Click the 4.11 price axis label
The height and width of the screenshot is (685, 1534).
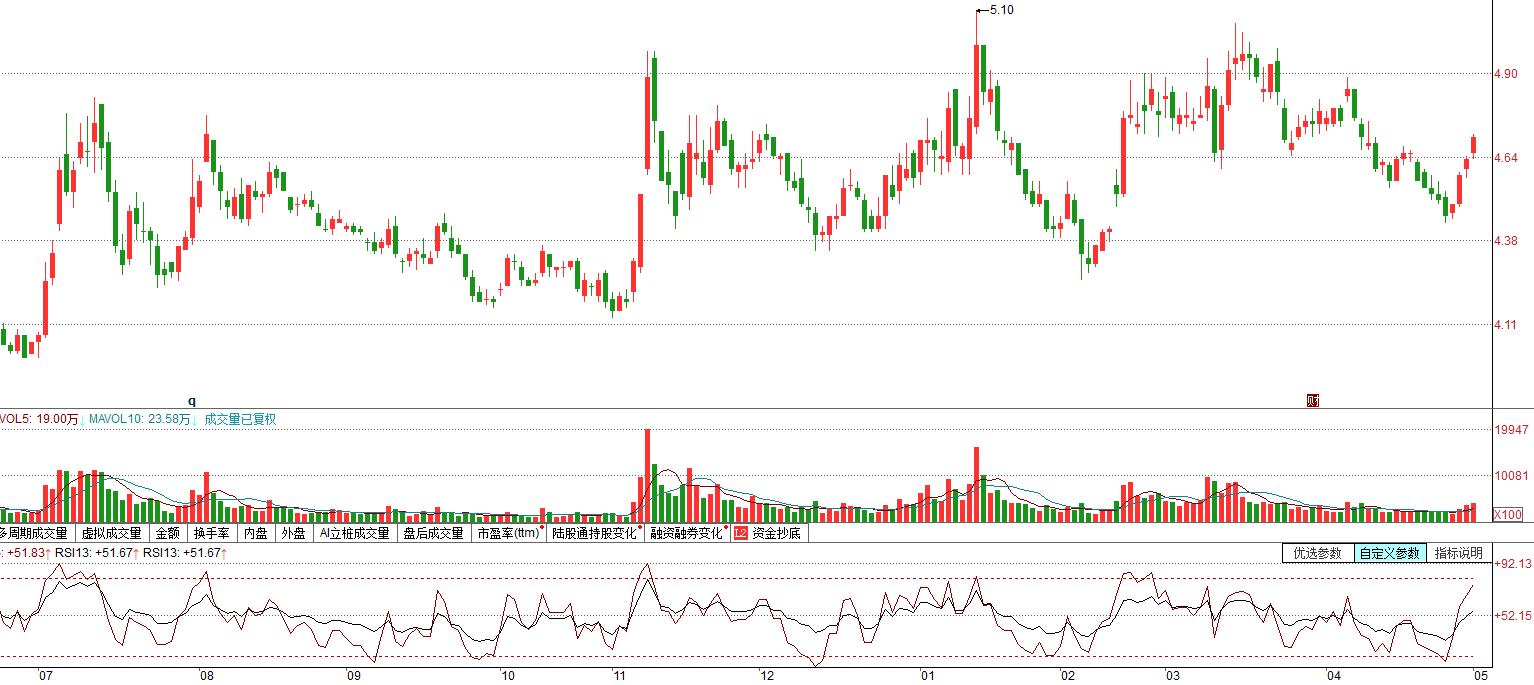(1506, 325)
